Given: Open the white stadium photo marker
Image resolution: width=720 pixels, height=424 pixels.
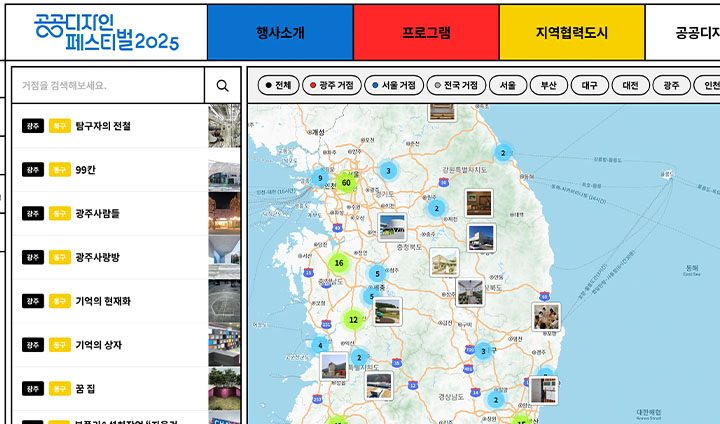Looking at the screenshot, I should click(392, 227).
